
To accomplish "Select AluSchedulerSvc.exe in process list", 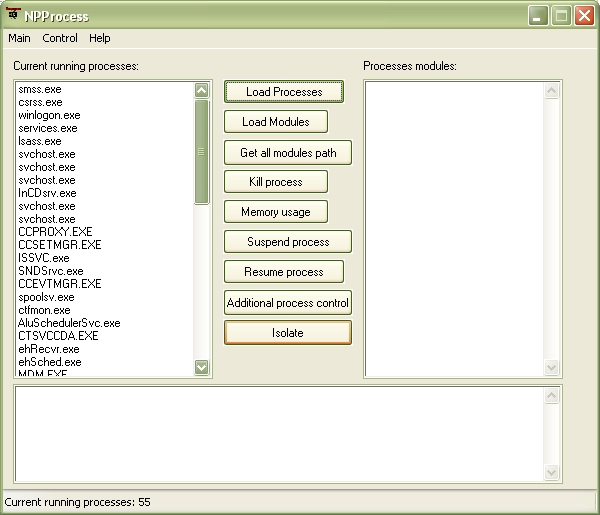I will pyautogui.click(x=105, y=323).
